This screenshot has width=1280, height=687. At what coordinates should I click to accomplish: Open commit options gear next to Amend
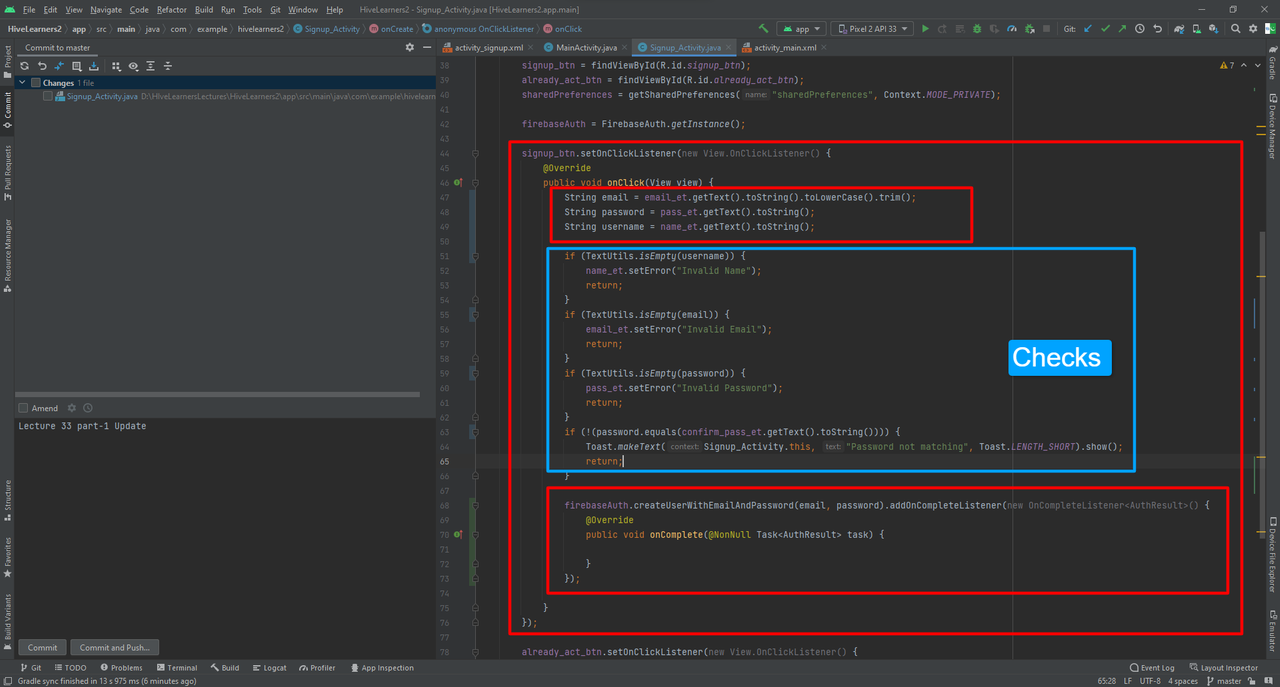pyautogui.click(x=71, y=408)
